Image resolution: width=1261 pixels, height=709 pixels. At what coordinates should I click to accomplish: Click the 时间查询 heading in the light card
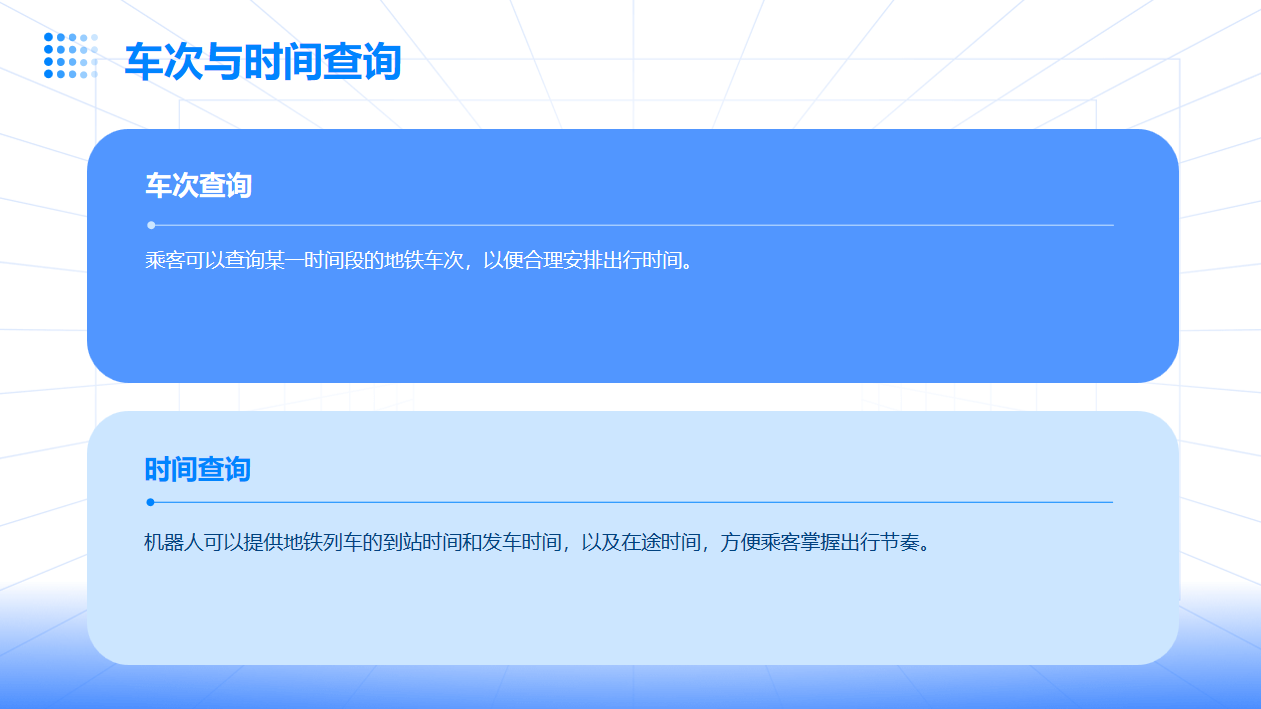(x=198, y=469)
